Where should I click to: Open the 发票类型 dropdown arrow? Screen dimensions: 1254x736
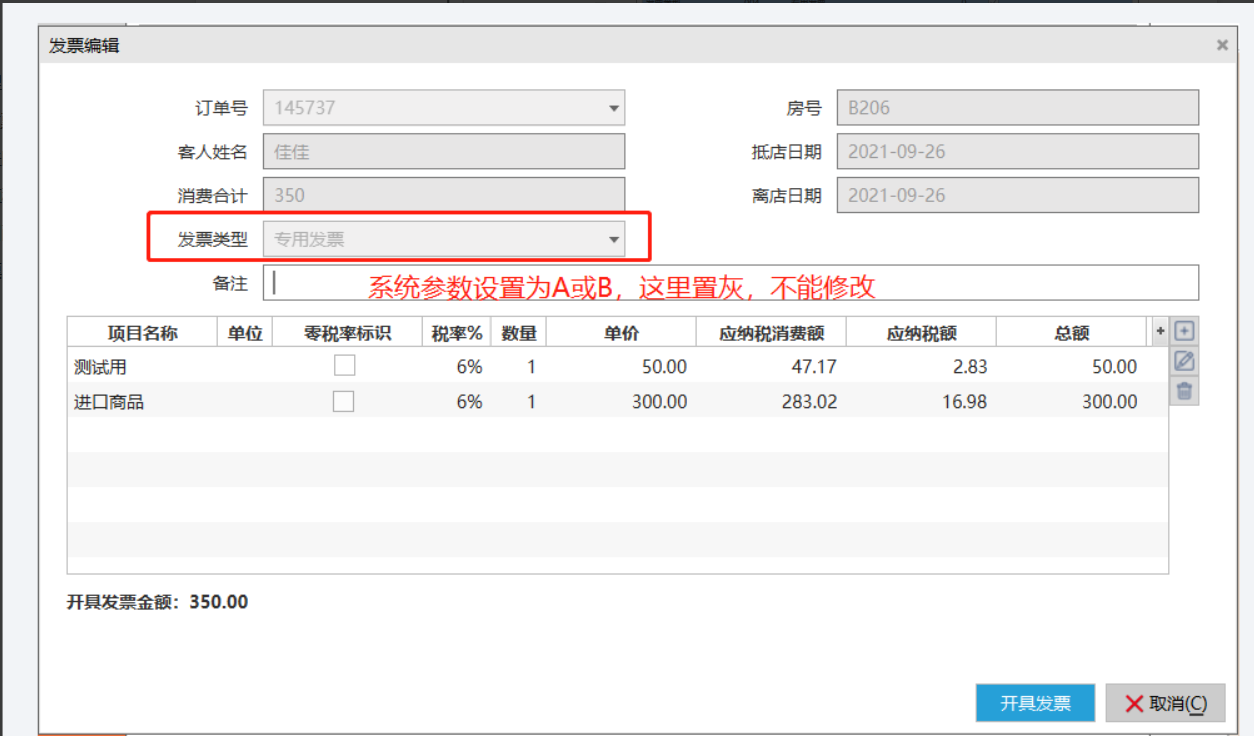pyautogui.click(x=612, y=240)
